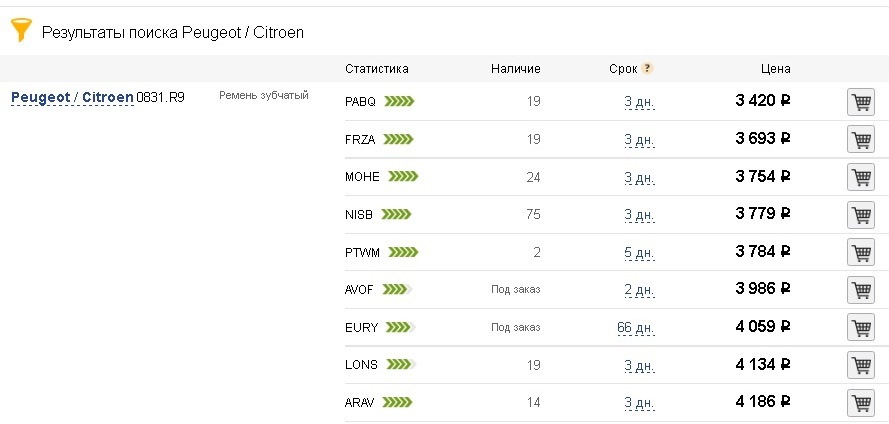This screenshot has width=889, height=424.
Task: Sort by the Наличие column header
Action: tap(515, 69)
